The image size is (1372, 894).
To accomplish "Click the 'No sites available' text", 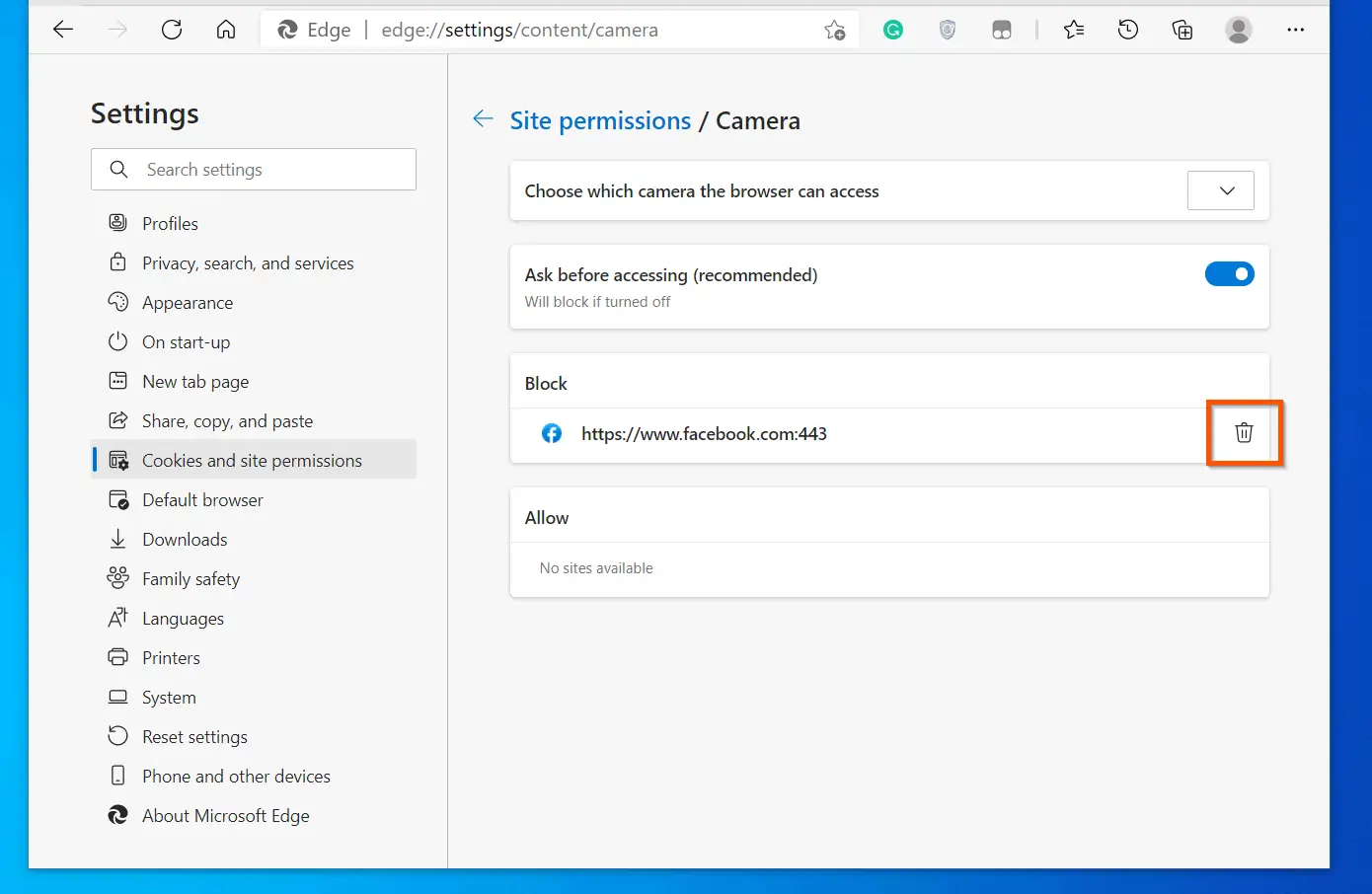I will (x=596, y=568).
